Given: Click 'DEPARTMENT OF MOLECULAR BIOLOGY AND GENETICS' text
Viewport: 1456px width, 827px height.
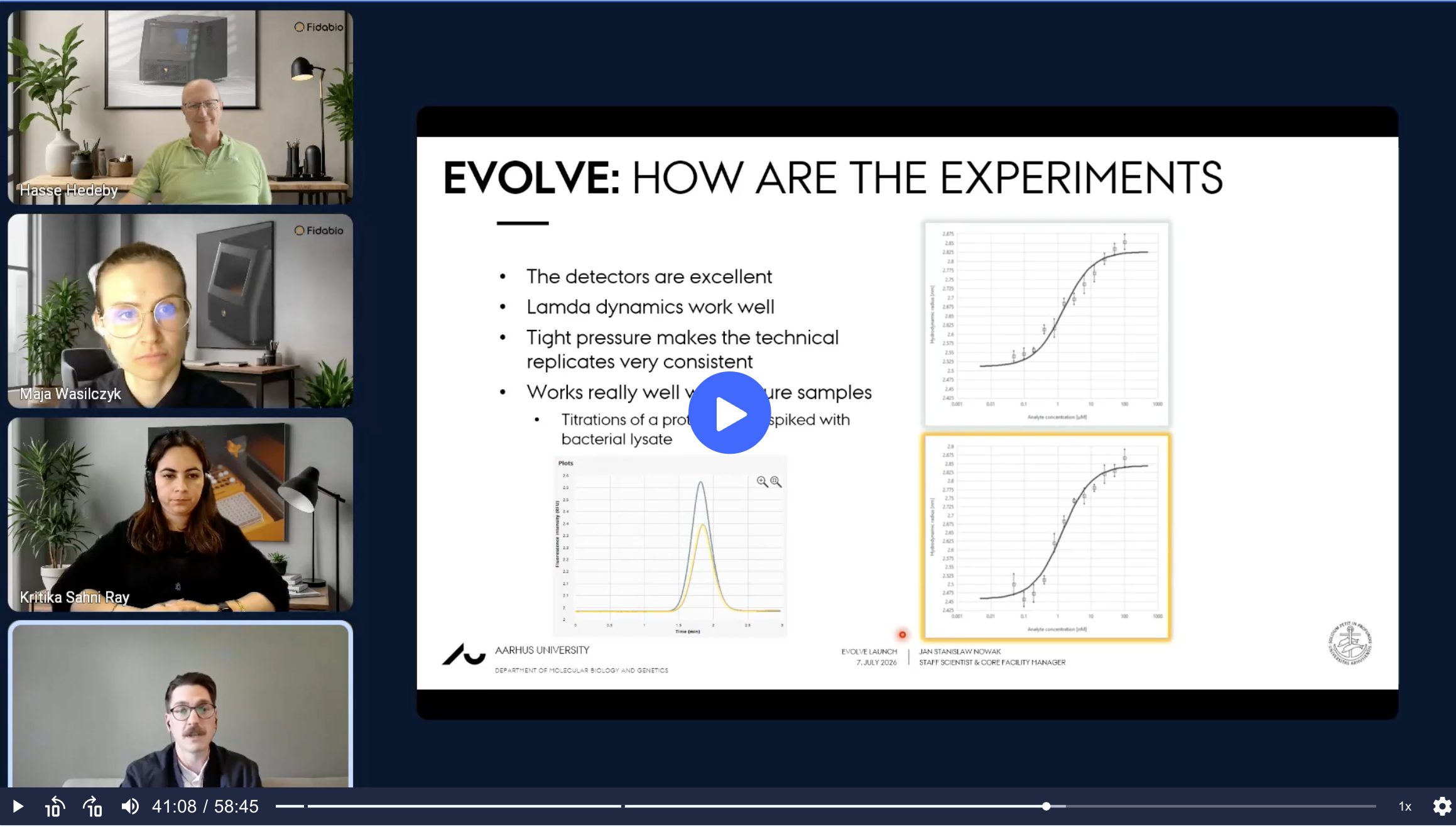Looking at the screenshot, I should [x=582, y=671].
